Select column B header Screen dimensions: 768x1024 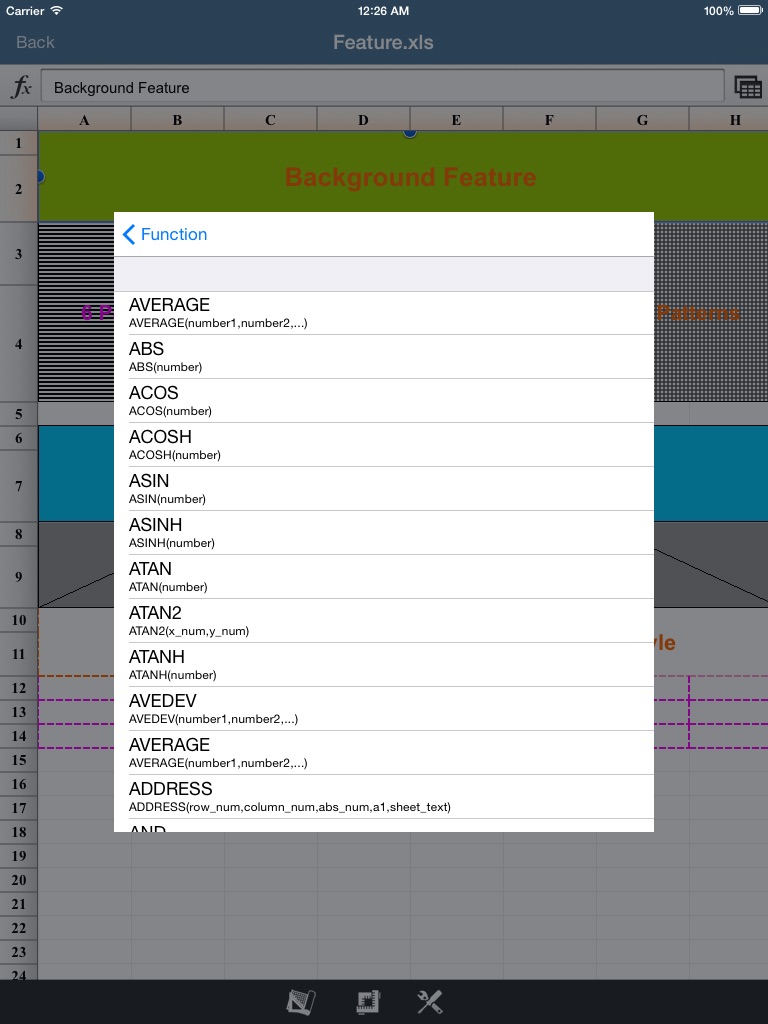177,120
